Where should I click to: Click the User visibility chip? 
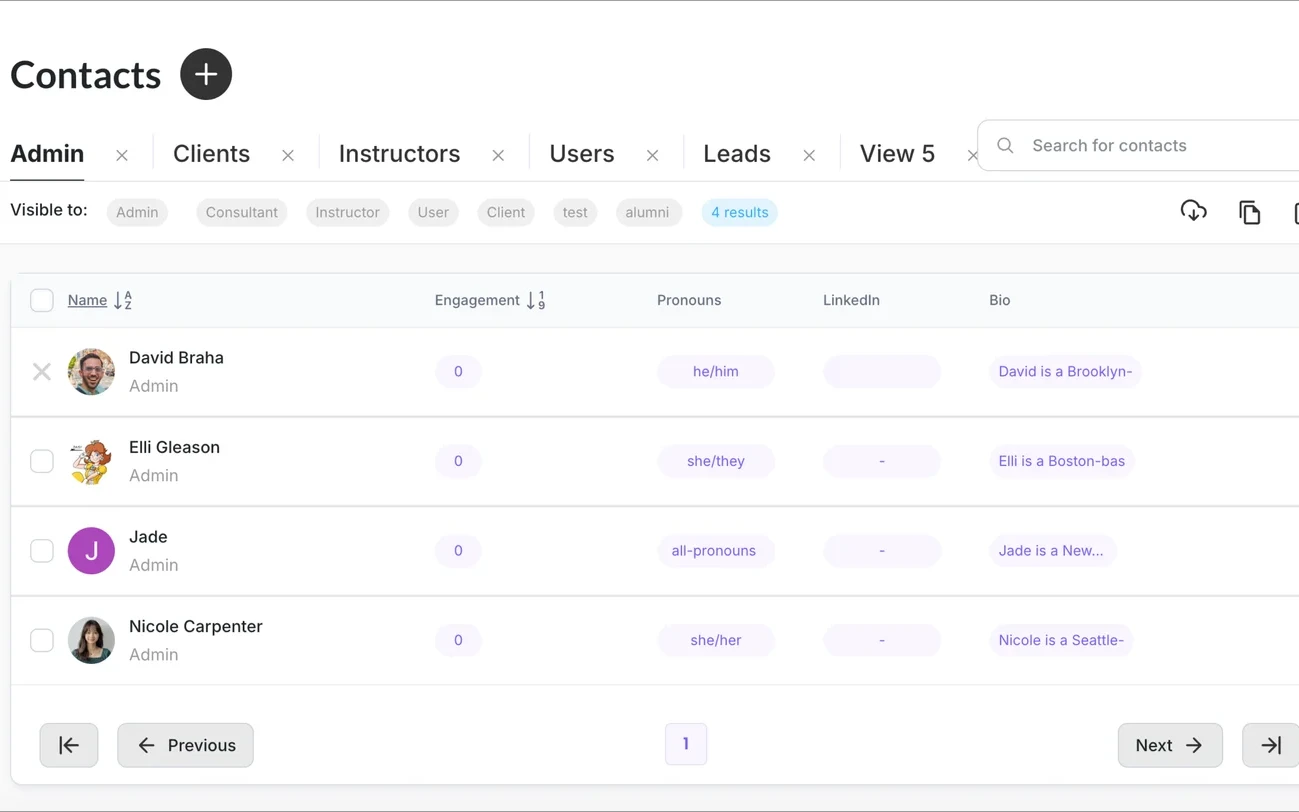(x=433, y=212)
